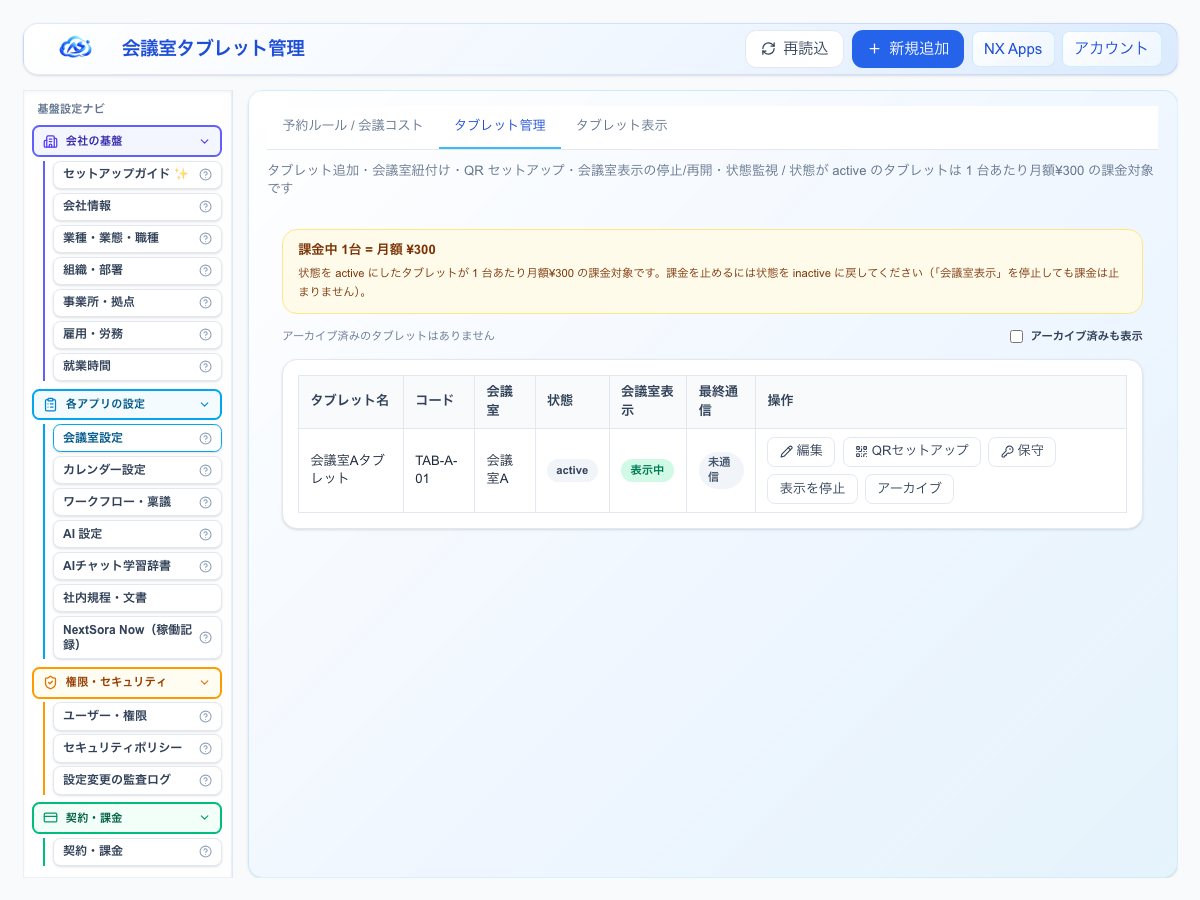Click help icon beside 設定変更の監査ログ
This screenshot has height=900, width=1200.
pyautogui.click(x=205, y=780)
